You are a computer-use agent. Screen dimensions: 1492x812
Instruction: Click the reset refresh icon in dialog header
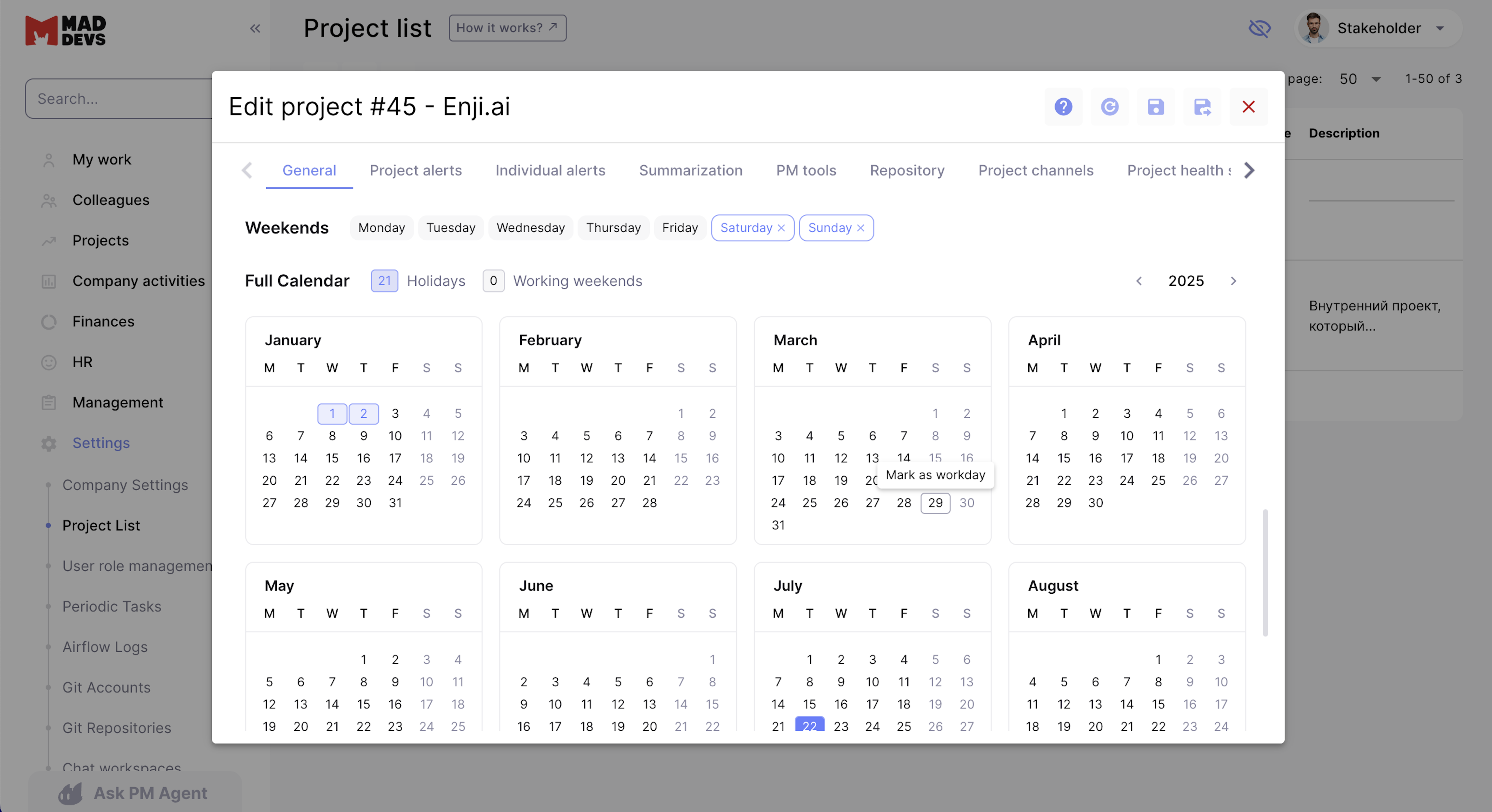tap(1110, 106)
